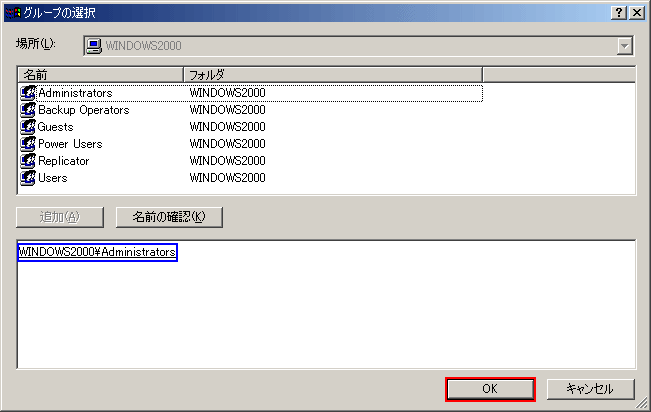
Task: Click the キャンセル button
Action: click(x=590, y=389)
